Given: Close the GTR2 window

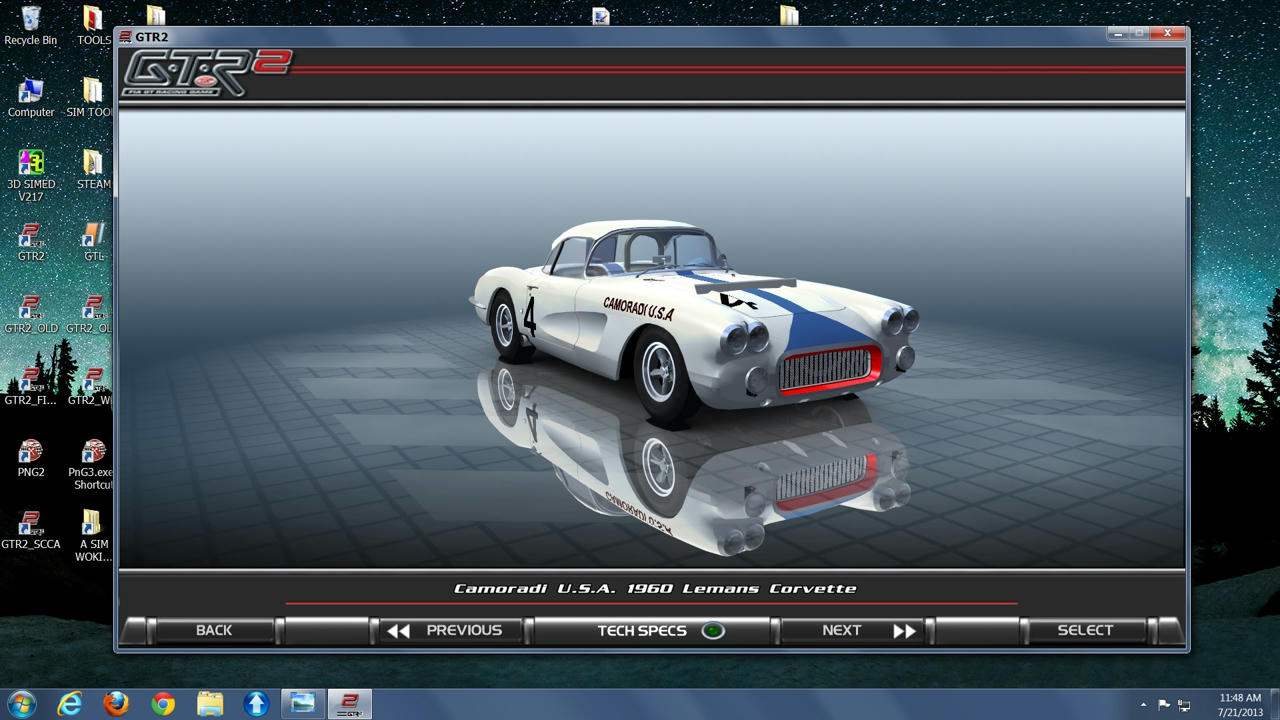Looking at the screenshot, I should click(1166, 34).
